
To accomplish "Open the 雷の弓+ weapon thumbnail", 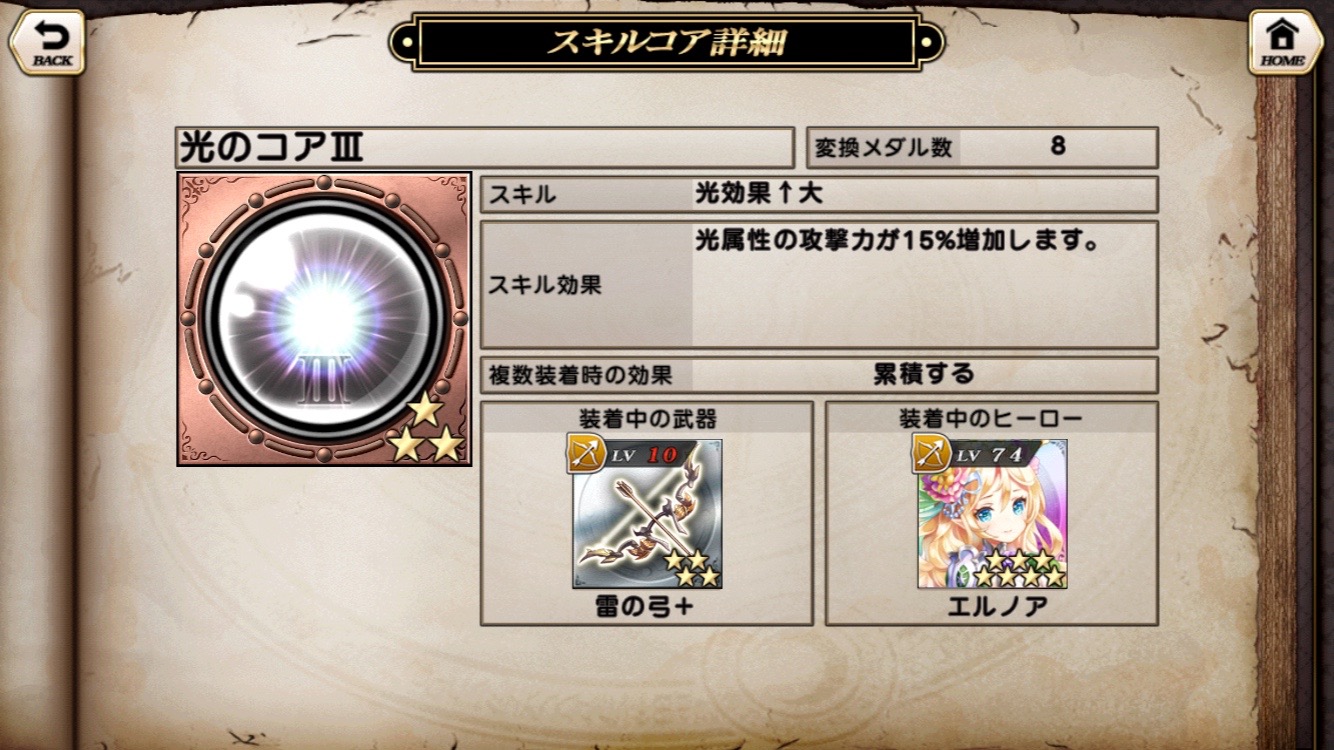I will point(647,514).
